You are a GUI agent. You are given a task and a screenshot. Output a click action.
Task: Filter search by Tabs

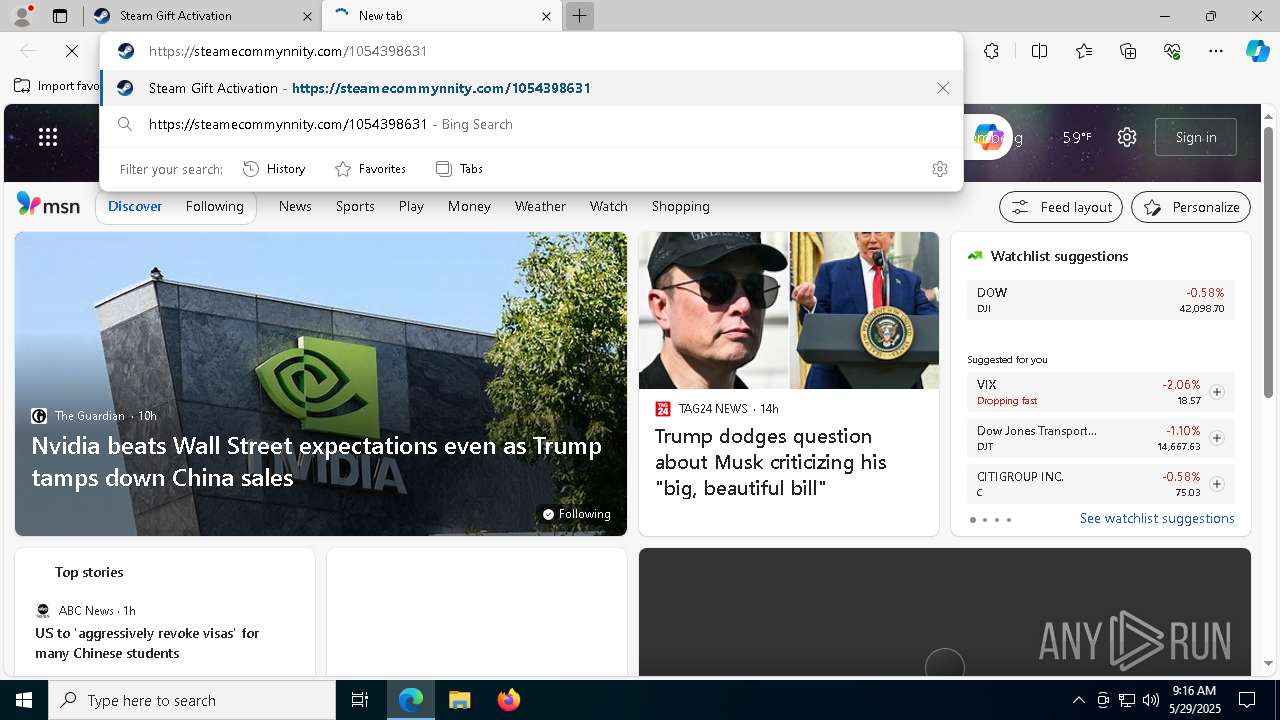459,169
